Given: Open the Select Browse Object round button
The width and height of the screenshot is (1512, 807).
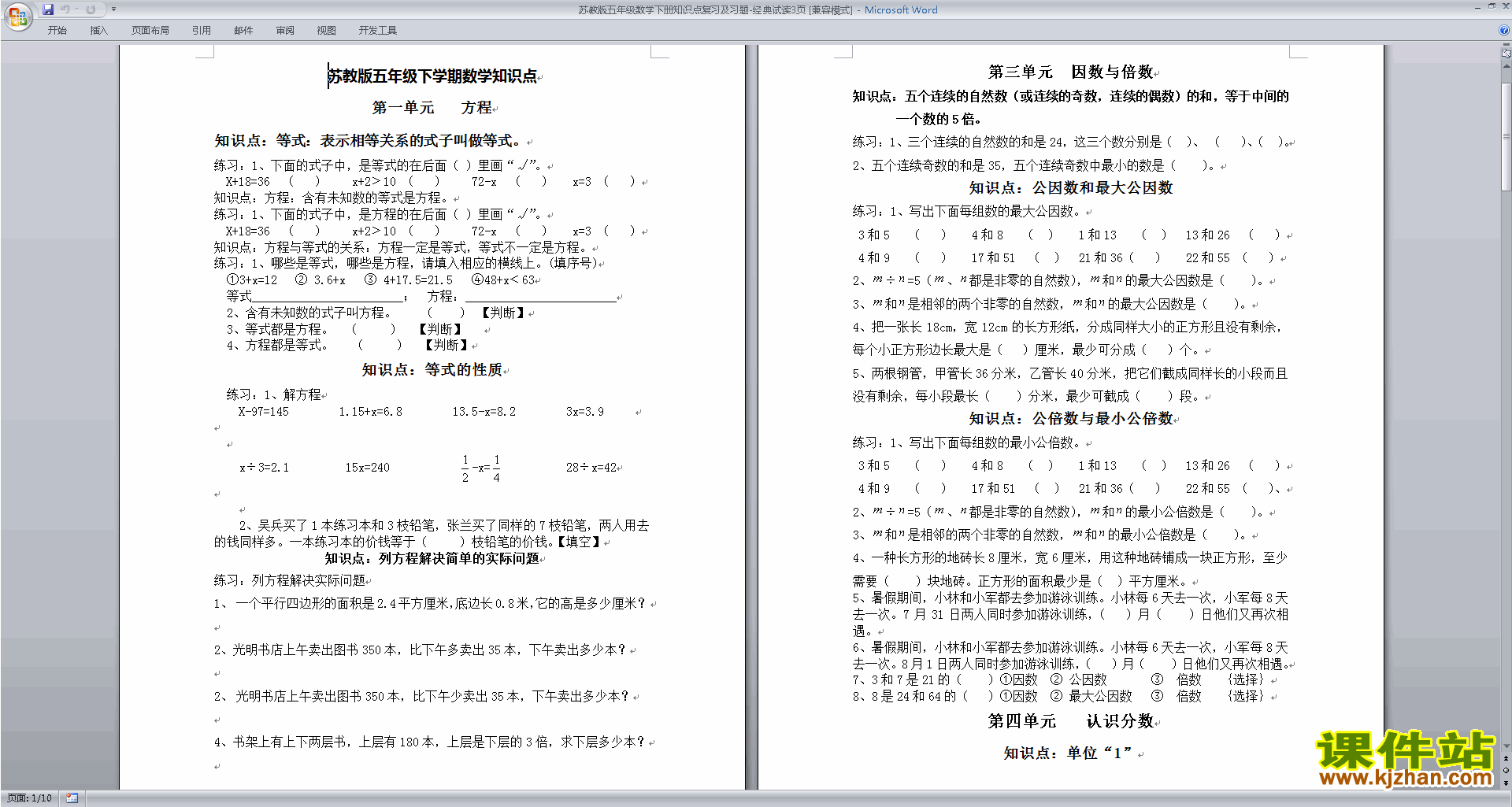Looking at the screenshot, I should pos(1506,771).
